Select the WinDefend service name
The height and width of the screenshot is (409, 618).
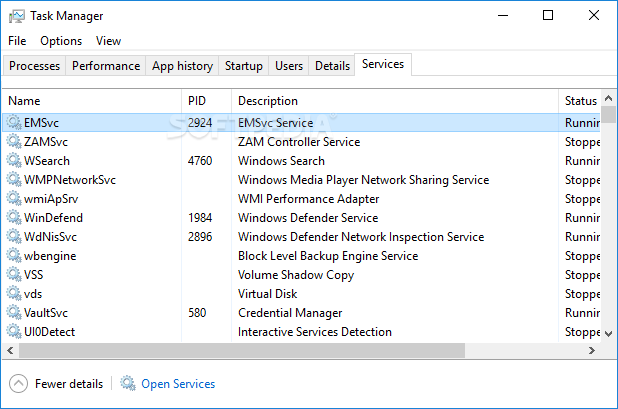53,218
